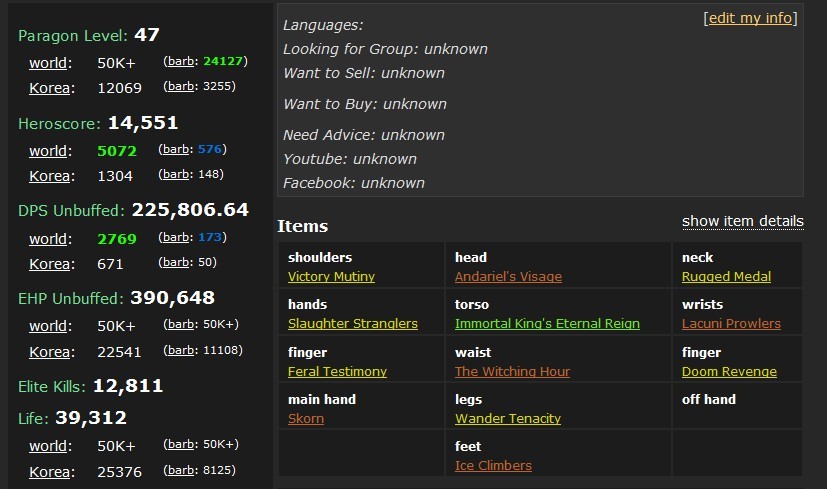Open Skorn main hand item
Screen dimensions: 827x489
(x=306, y=418)
